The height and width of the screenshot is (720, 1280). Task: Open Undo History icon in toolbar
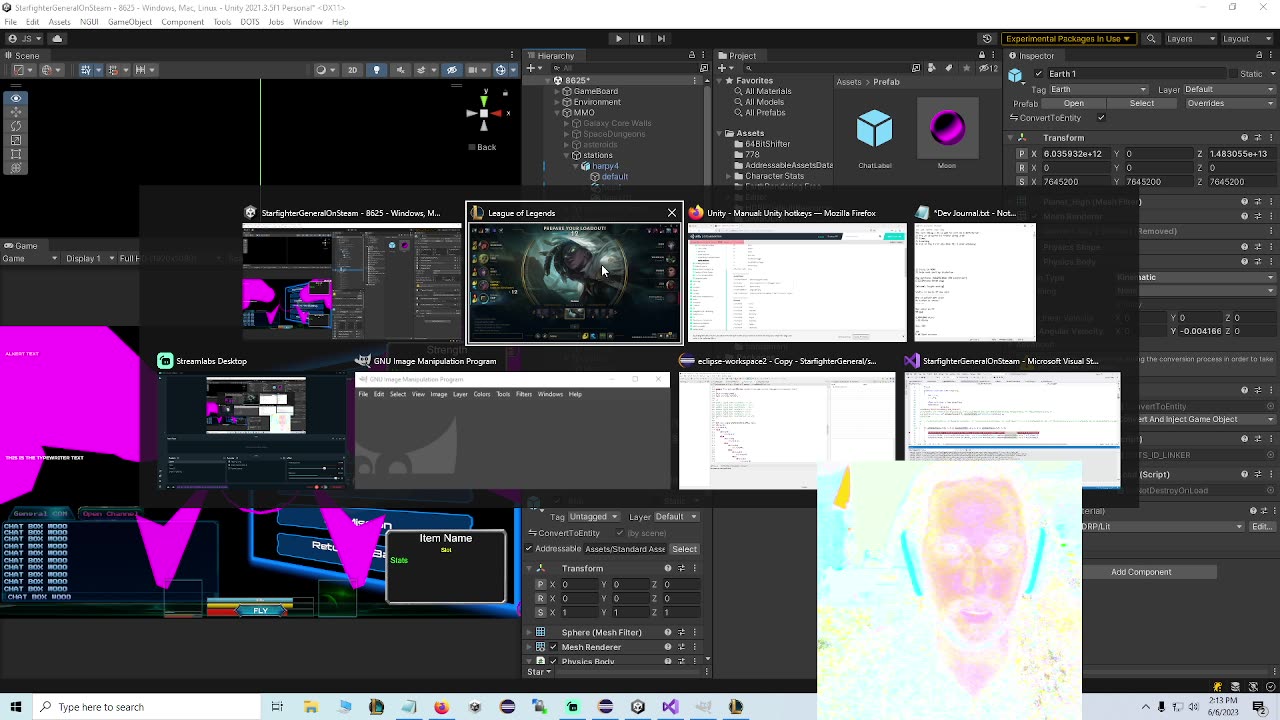coord(987,39)
